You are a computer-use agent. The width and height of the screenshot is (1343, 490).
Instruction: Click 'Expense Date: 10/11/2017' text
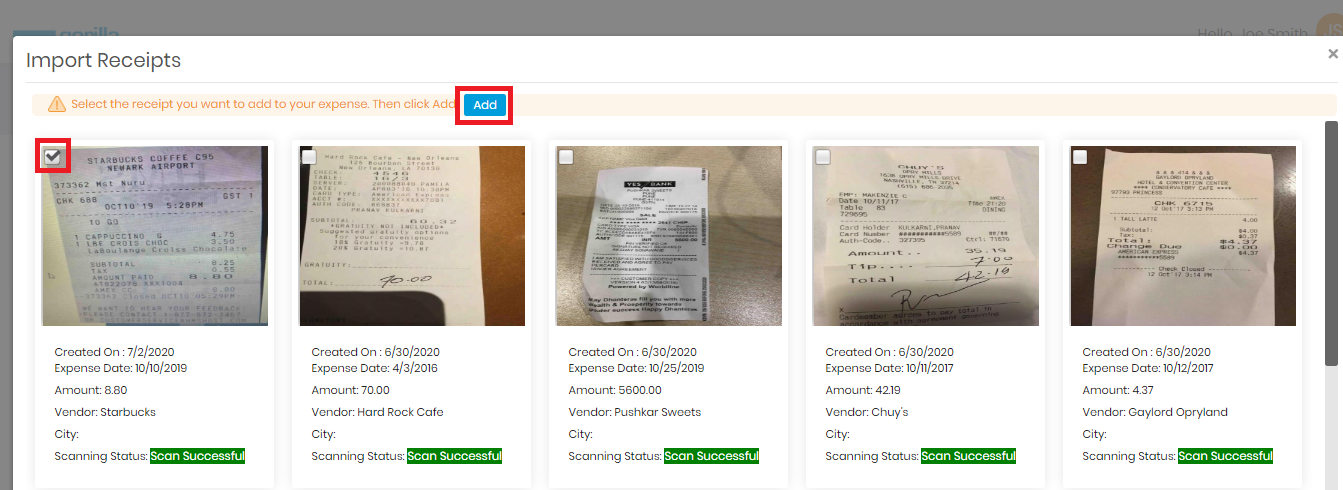tap(891, 368)
